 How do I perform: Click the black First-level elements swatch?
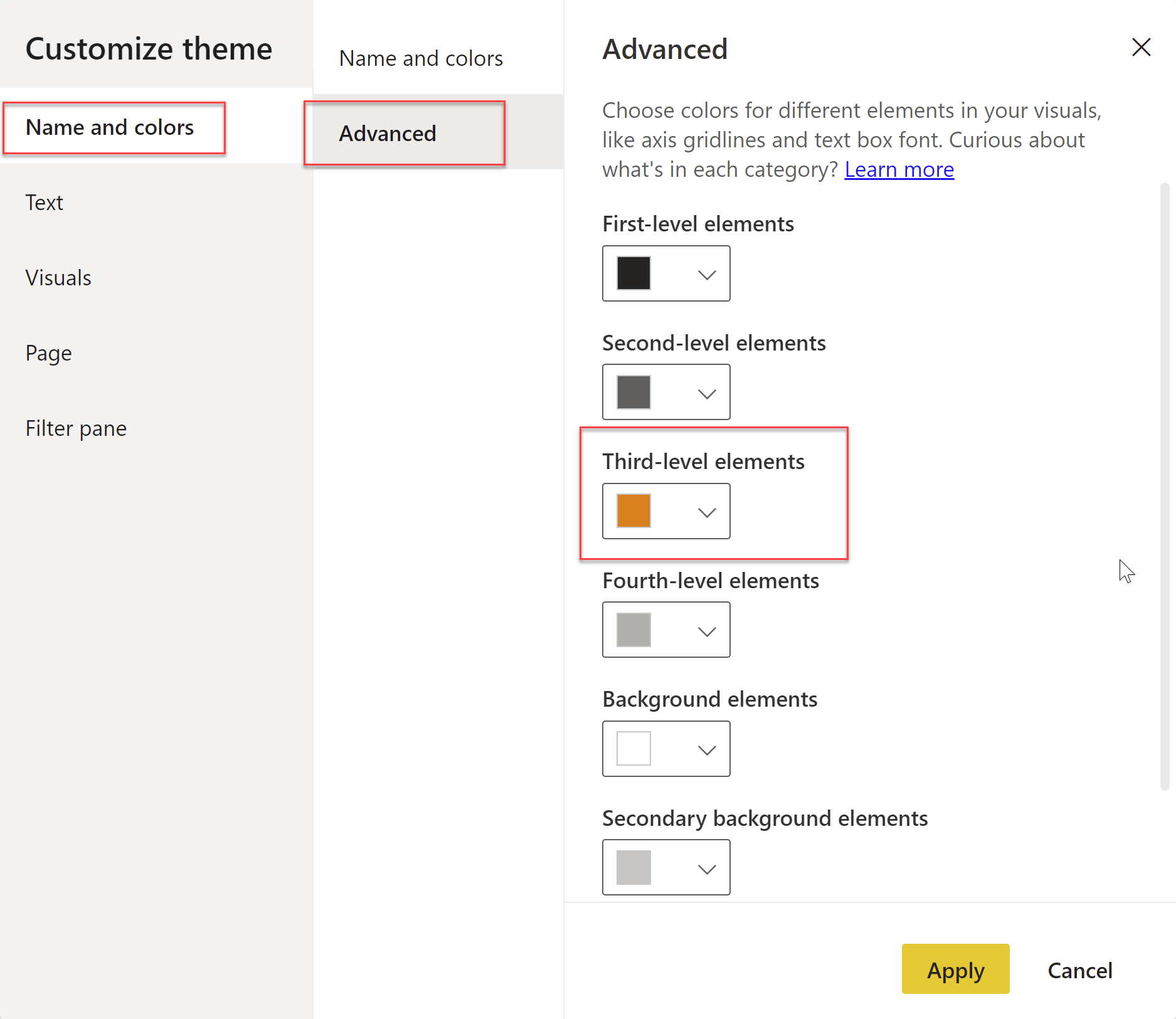tap(633, 273)
